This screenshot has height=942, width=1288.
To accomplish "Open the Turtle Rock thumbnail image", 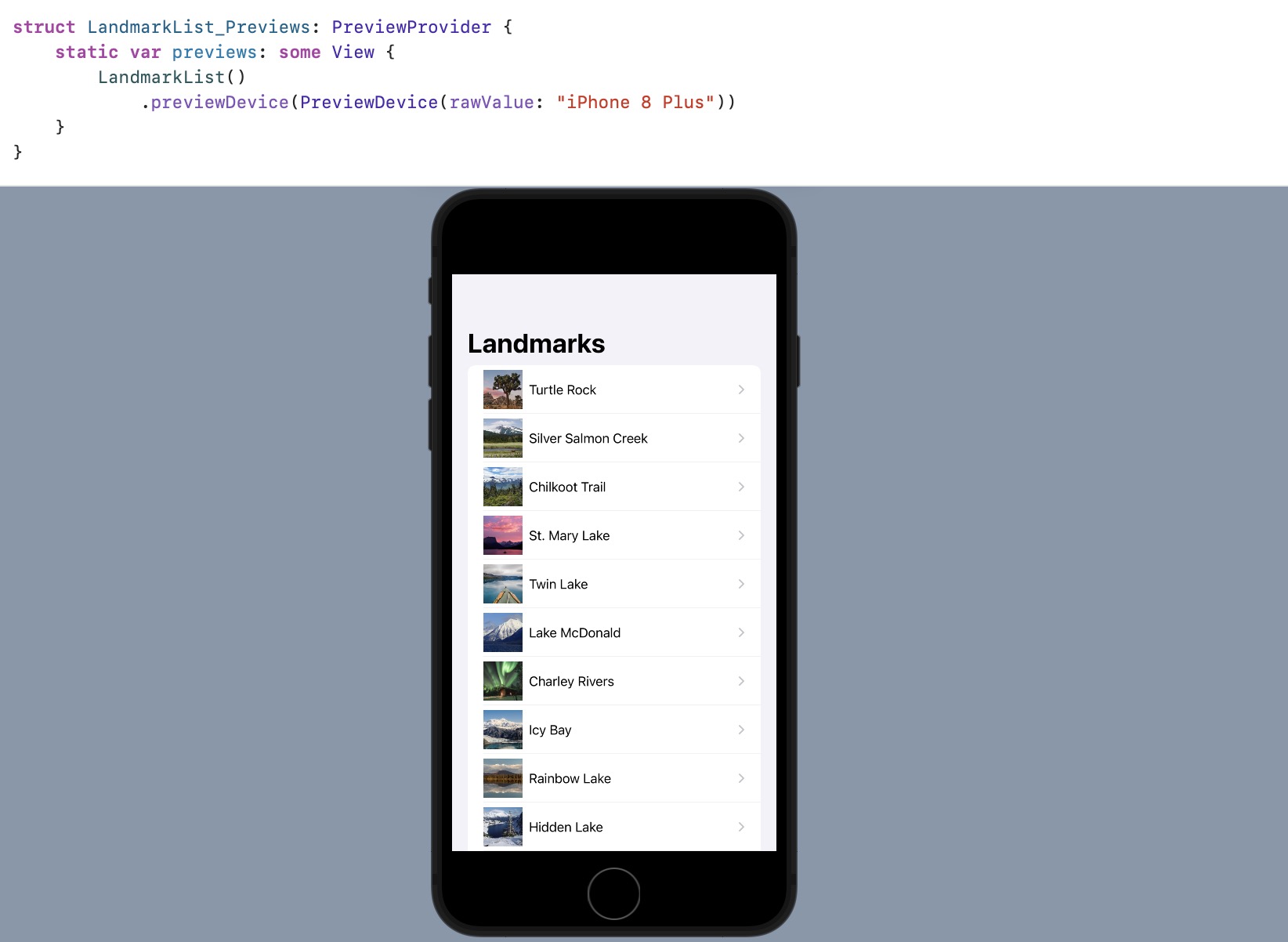I will 503,389.
